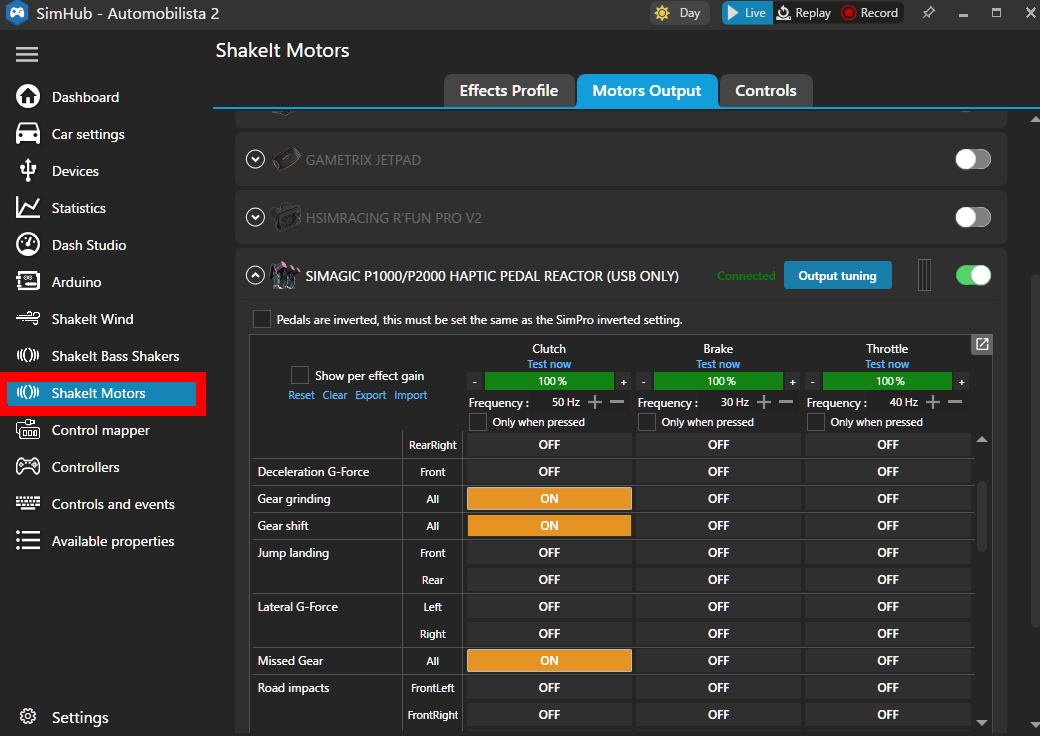The height and width of the screenshot is (736, 1040).
Task: Disable the Simagic haptic pedal reactor
Action: tap(973, 275)
